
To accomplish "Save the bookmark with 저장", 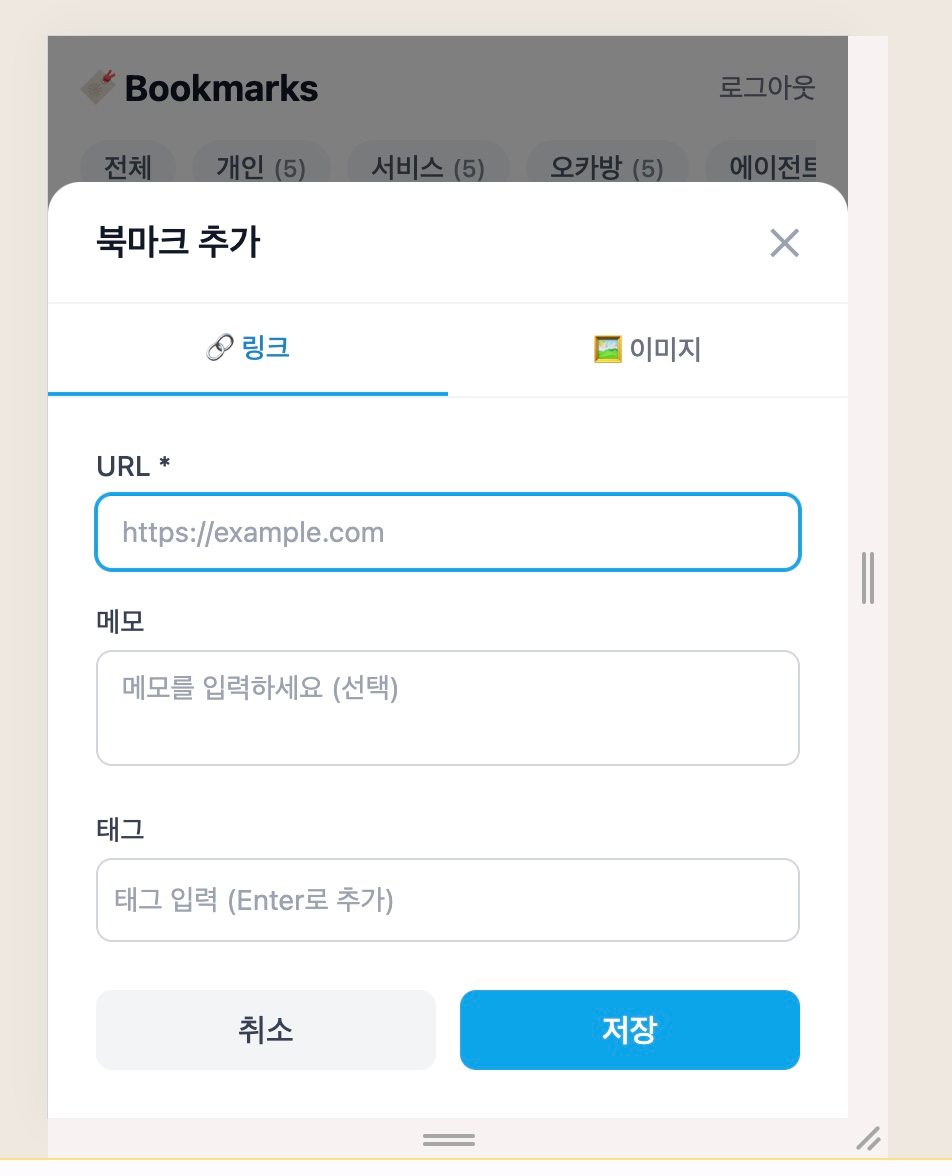I will pos(630,1030).
